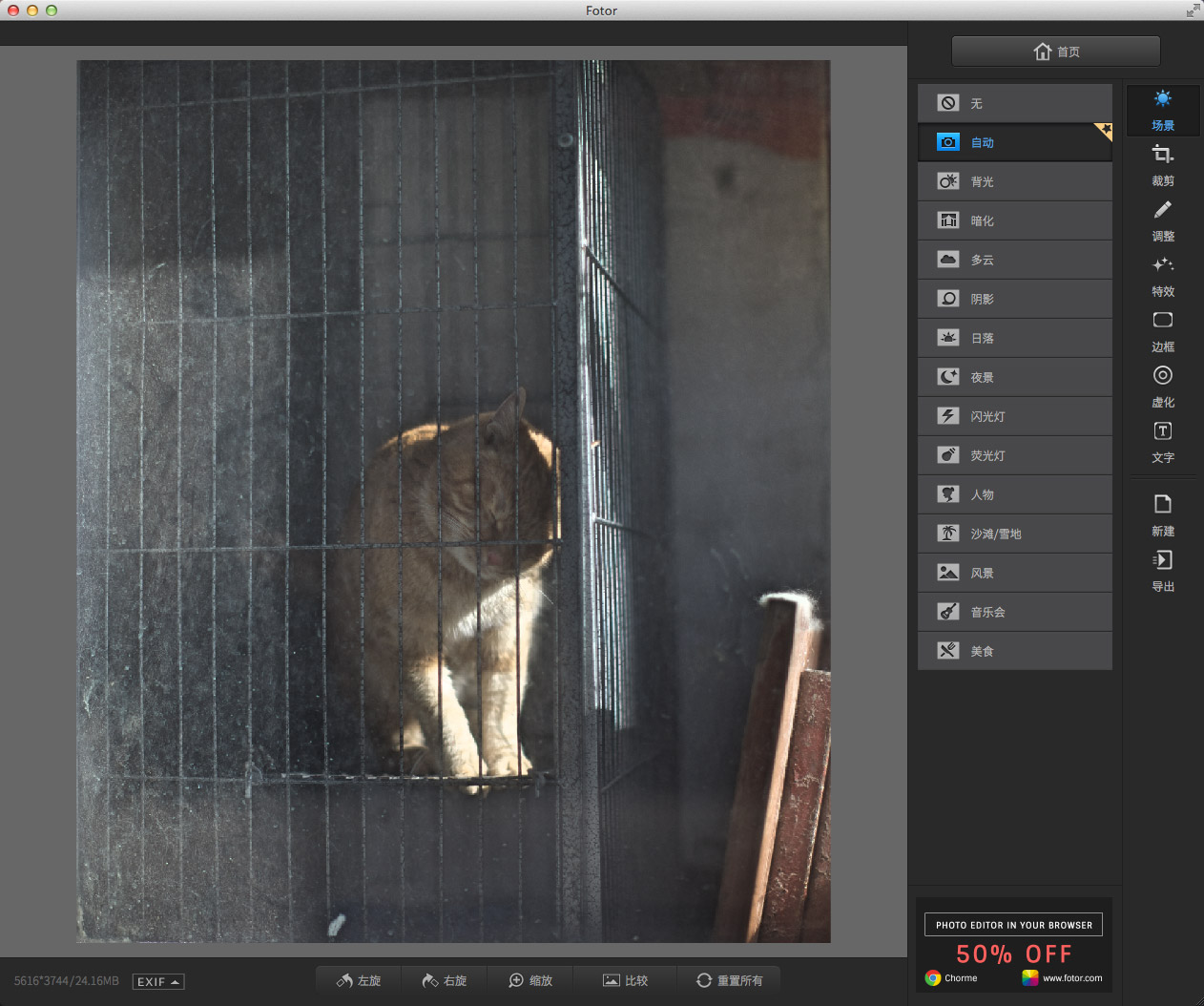1204x1006 pixels.
Task: Open the 文字 text tool
Action: pyautogui.click(x=1162, y=442)
